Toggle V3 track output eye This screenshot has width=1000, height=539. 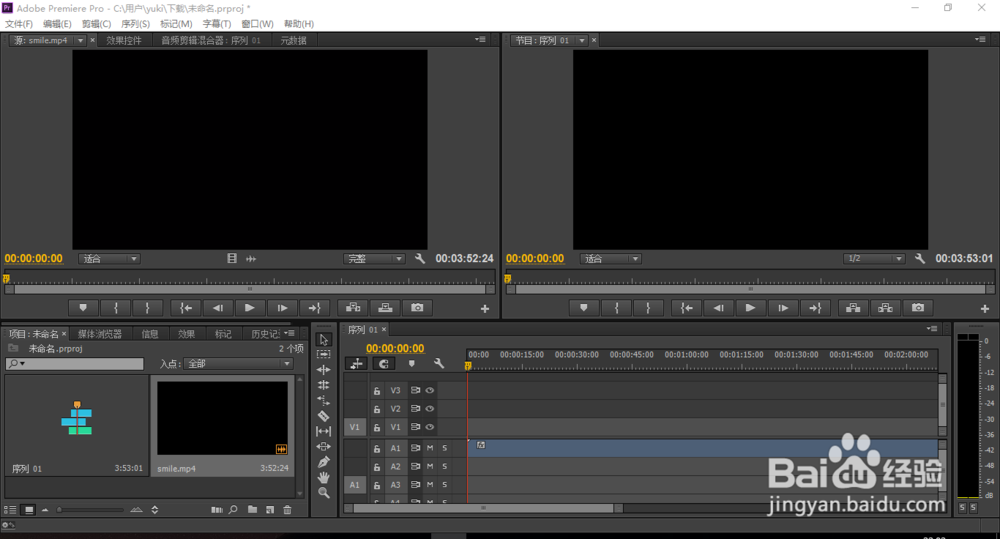tap(430, 390)
